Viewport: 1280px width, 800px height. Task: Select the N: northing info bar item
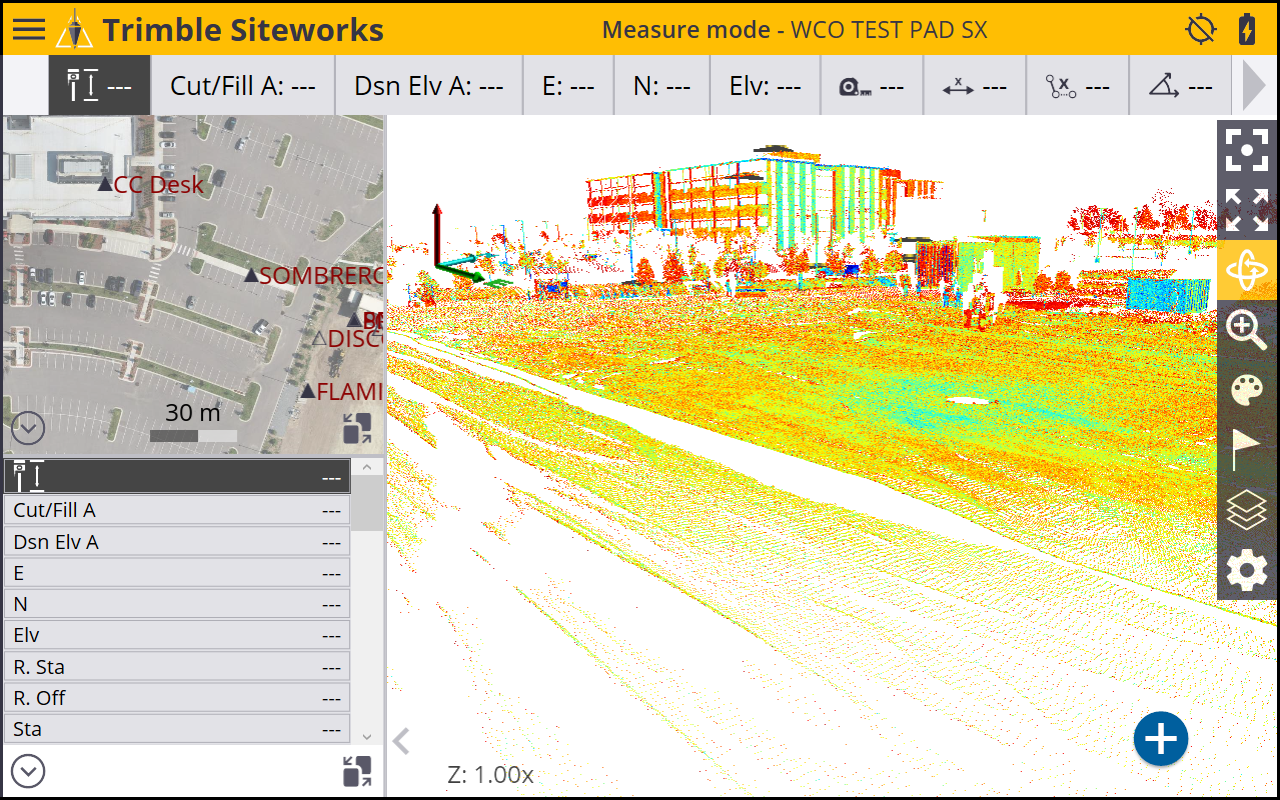662,85
